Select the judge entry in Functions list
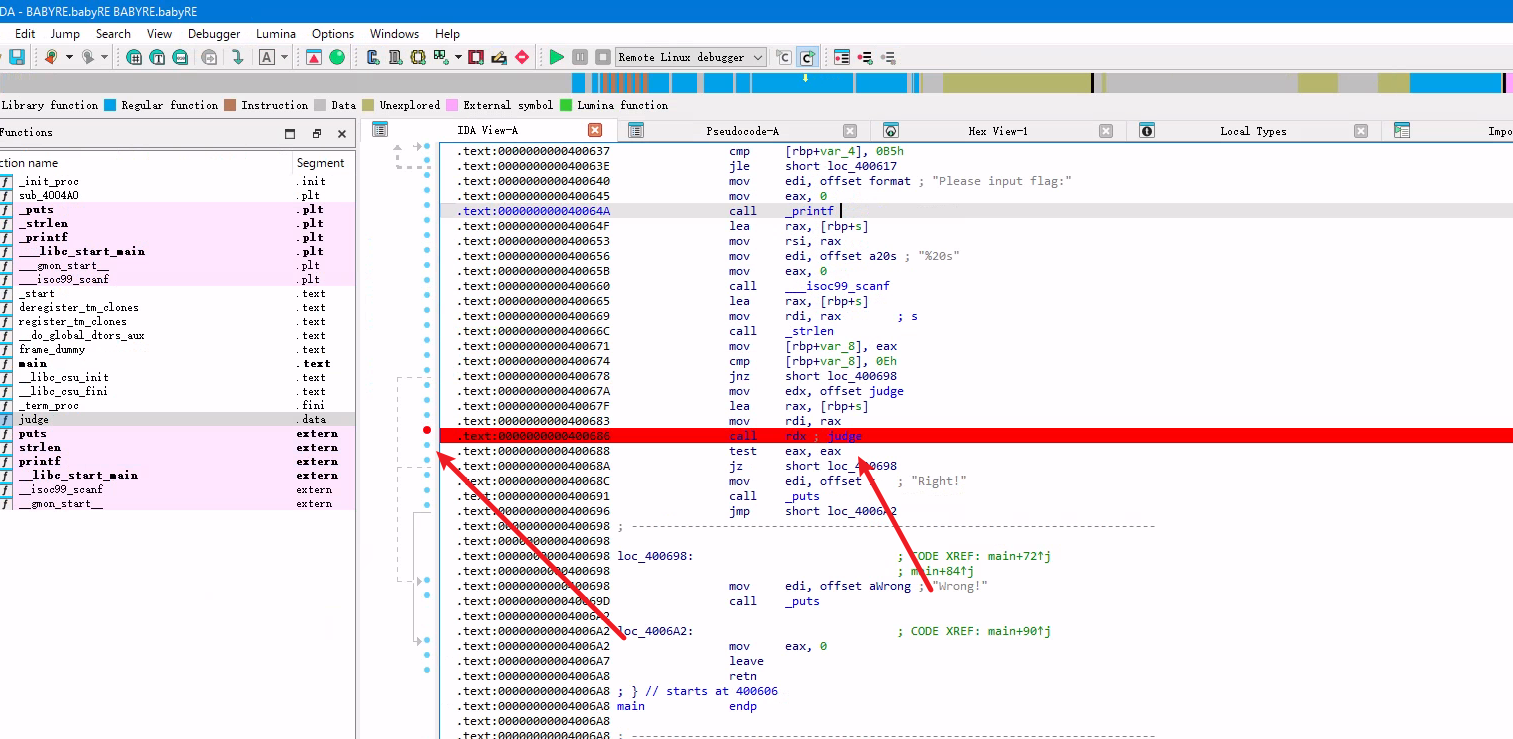This screenshot has width=1513, height=739. (33, 420)
